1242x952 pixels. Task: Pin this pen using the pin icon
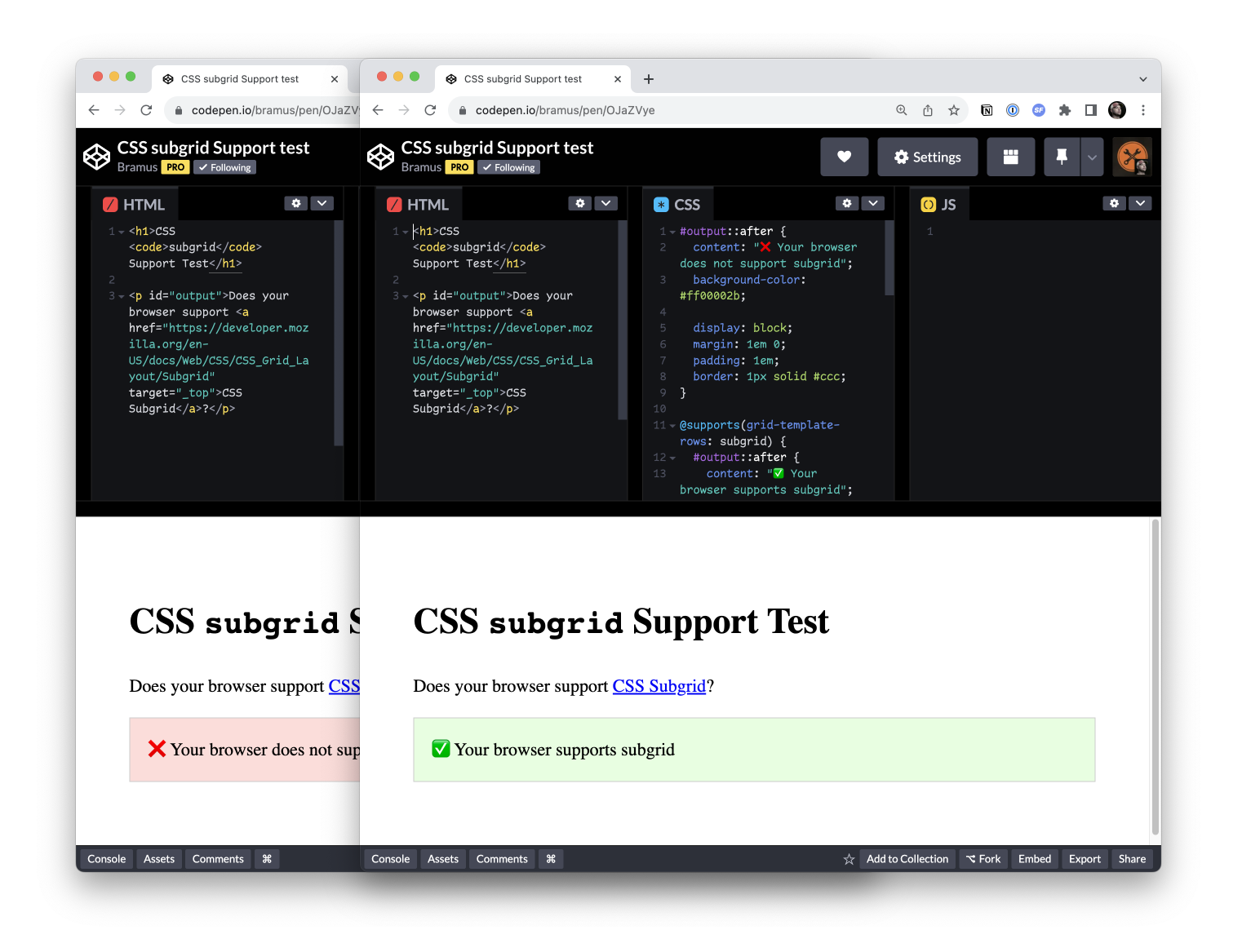pyautogui.click(x=1061, y=157)
